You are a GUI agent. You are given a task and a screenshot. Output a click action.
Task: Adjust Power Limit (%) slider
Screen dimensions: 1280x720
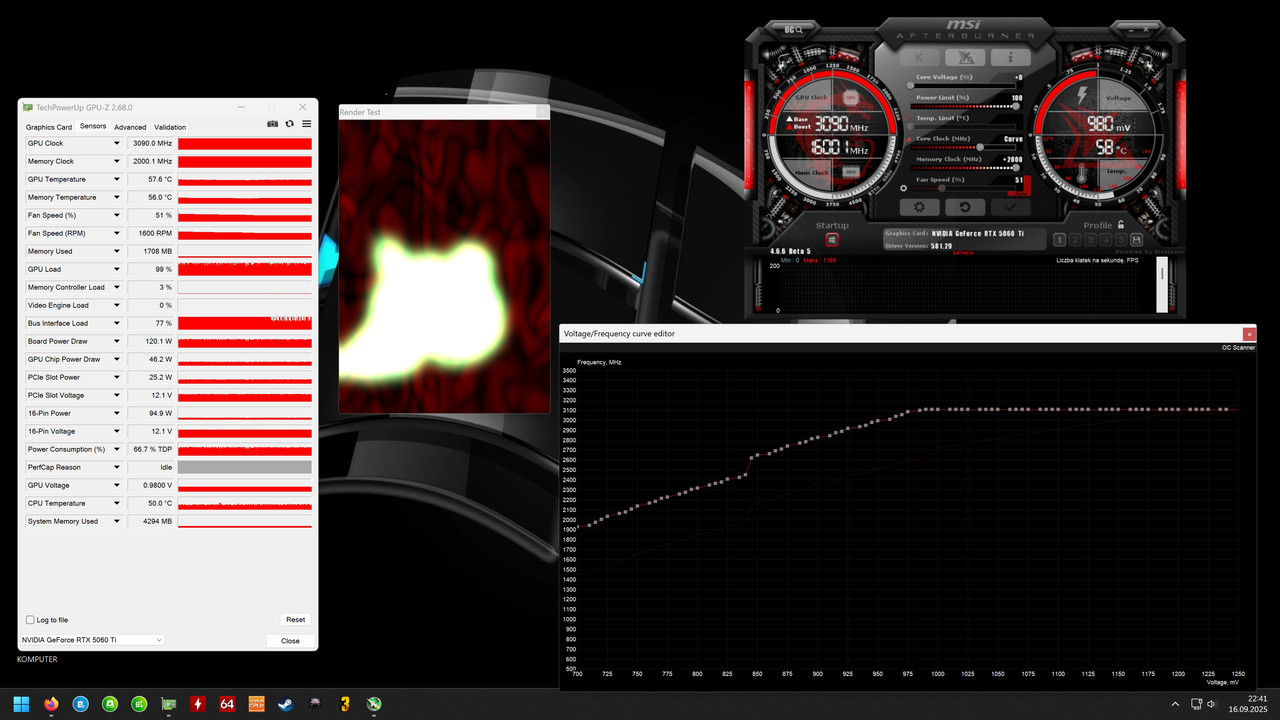point(965,105)
